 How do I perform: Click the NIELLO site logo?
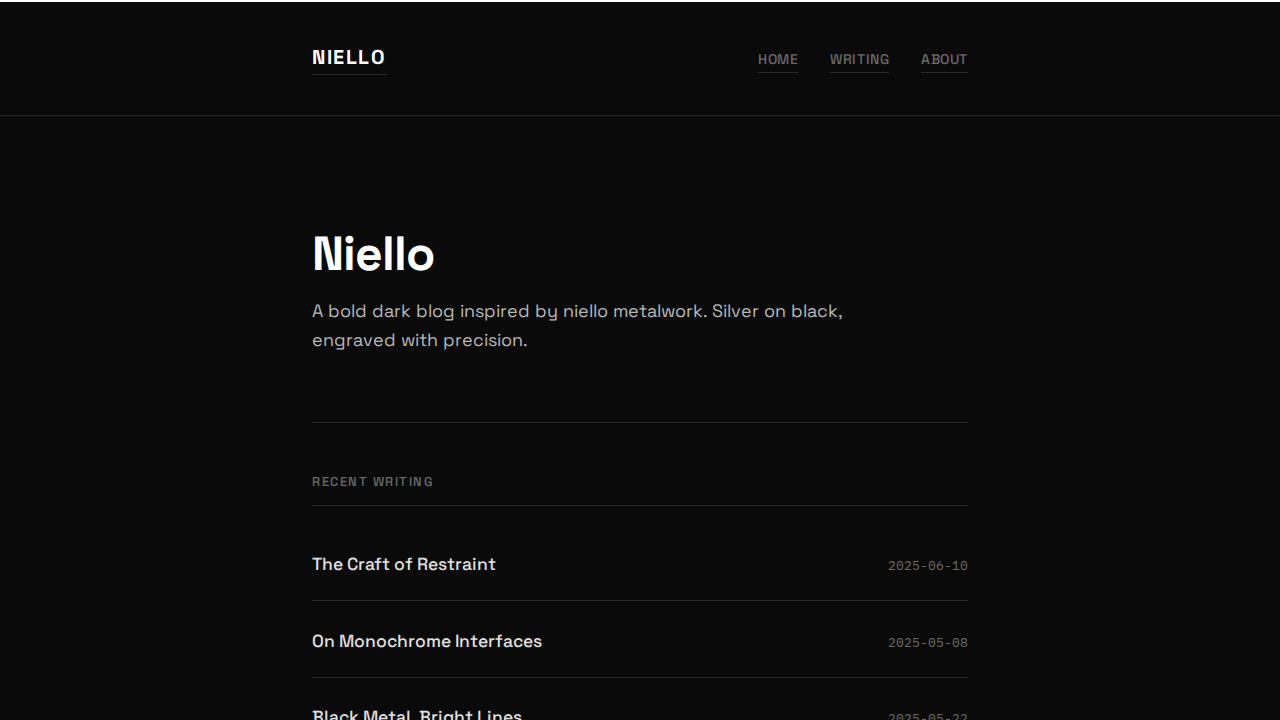348,57
